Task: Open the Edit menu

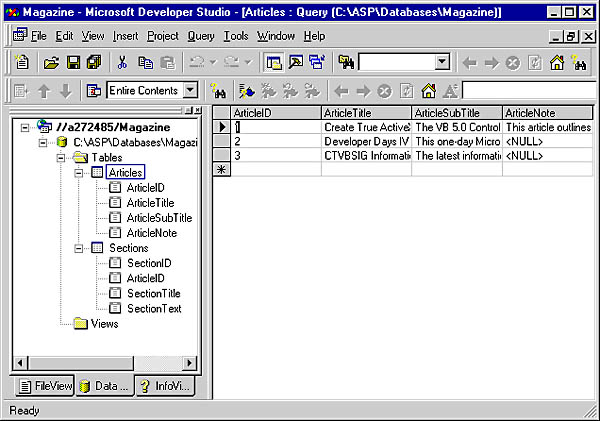Action: [64, 36]
